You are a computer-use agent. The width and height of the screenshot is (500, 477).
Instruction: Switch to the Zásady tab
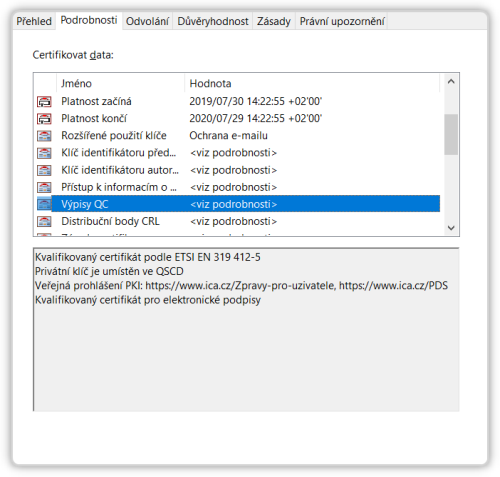click(x=274, y=21)
